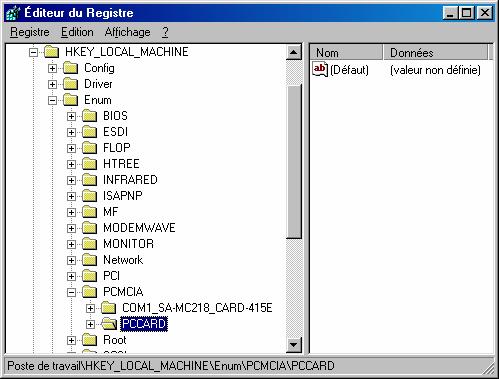
Task: Click the BIOS folder icon
Action: click(x=90, y=116)
